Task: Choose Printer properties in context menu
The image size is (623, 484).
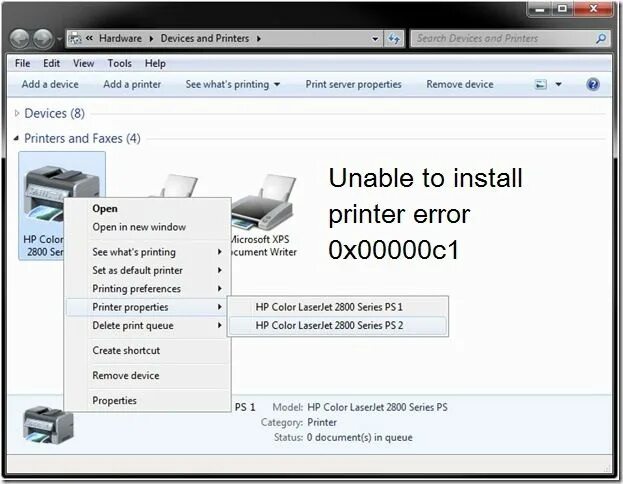Action: tap(147, 307)
